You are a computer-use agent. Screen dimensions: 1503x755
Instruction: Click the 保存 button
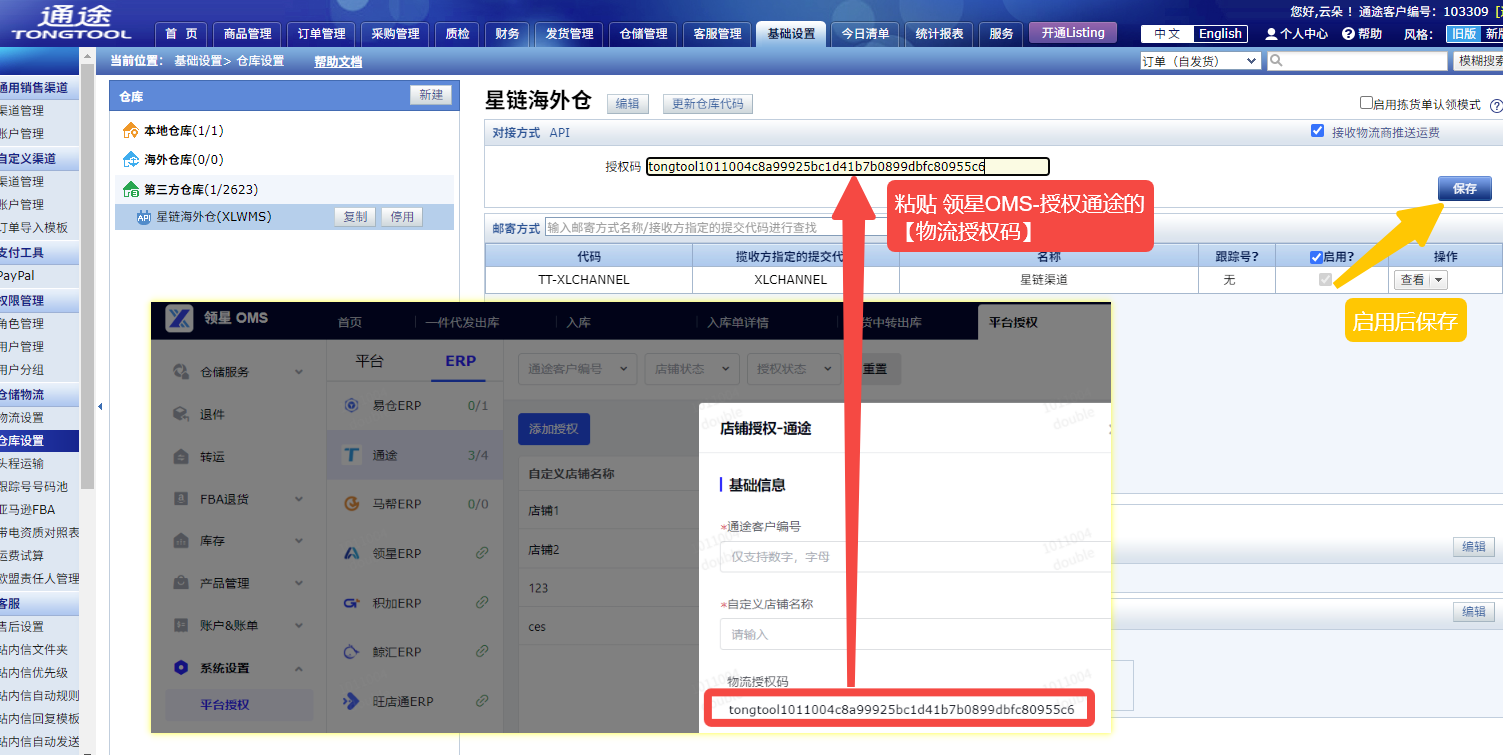click(x=1465, y=188)
